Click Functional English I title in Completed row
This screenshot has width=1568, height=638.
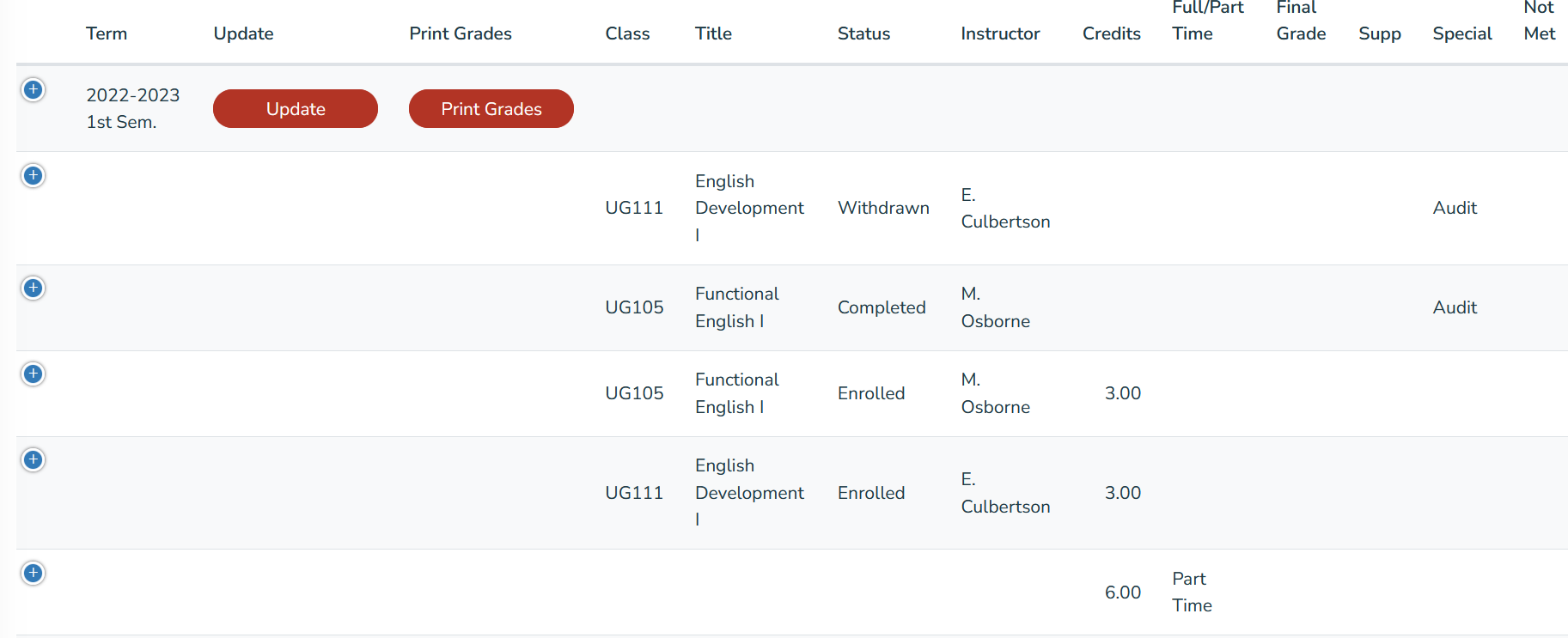click(737, 307)
